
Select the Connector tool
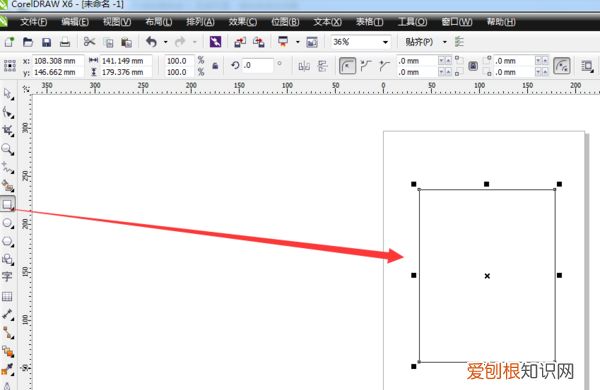pyautogui.click(x=8, y=333)
